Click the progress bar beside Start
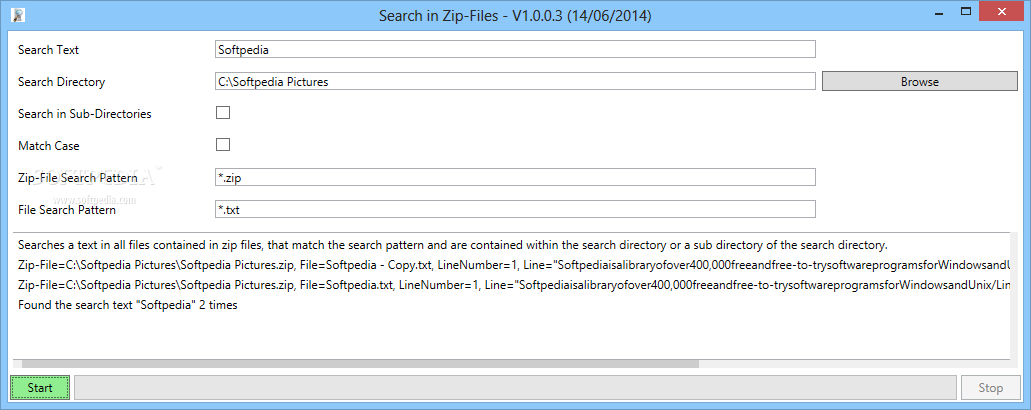 tap(516, 388)
